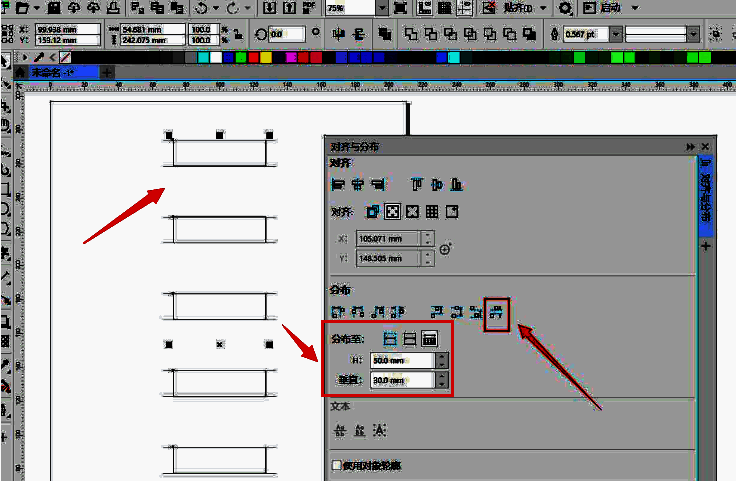Click the first text alignment icon
The height and width of the screenshot is (481, 736).
(338, 430)
